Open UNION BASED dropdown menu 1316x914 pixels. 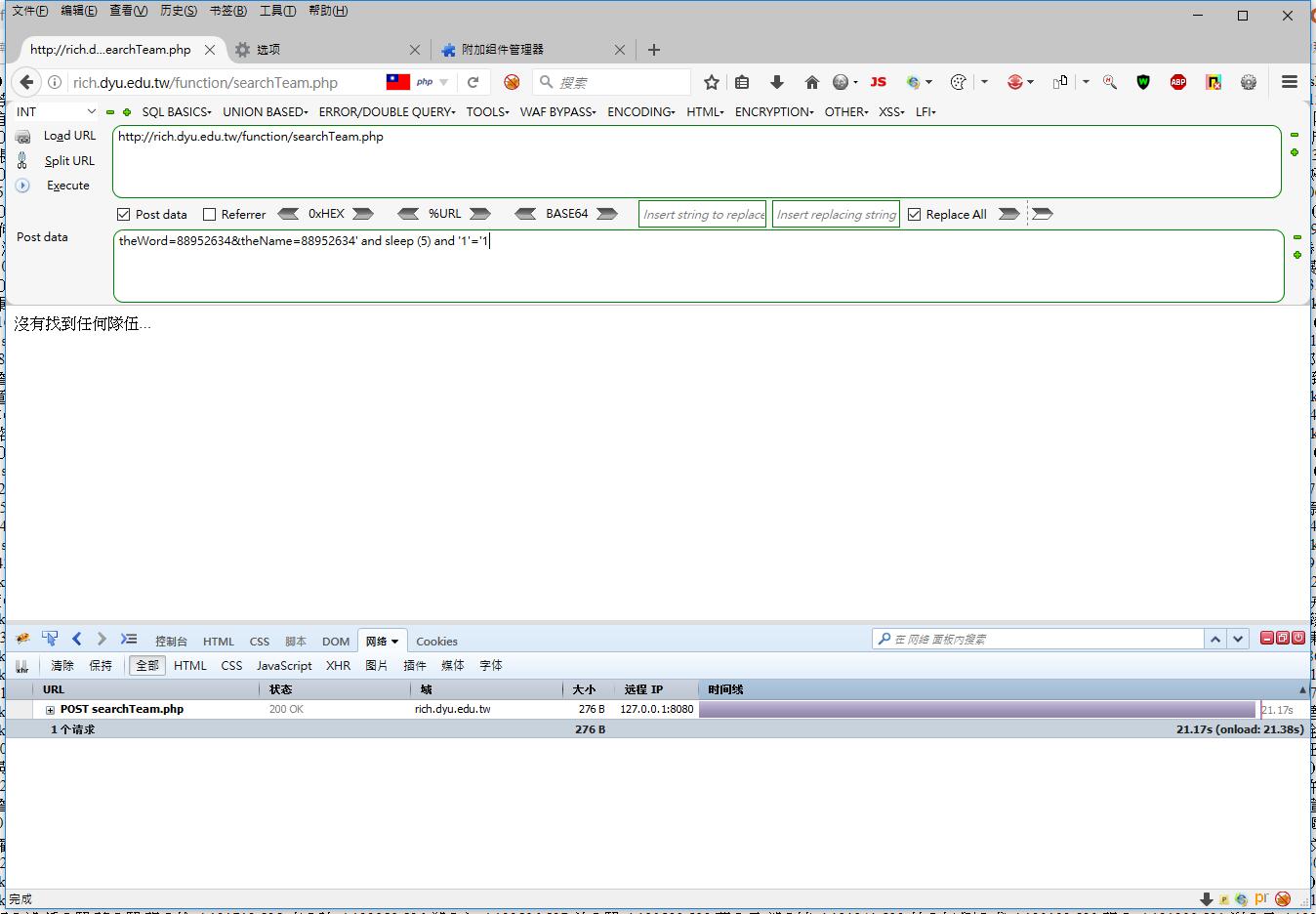[266, 111]
